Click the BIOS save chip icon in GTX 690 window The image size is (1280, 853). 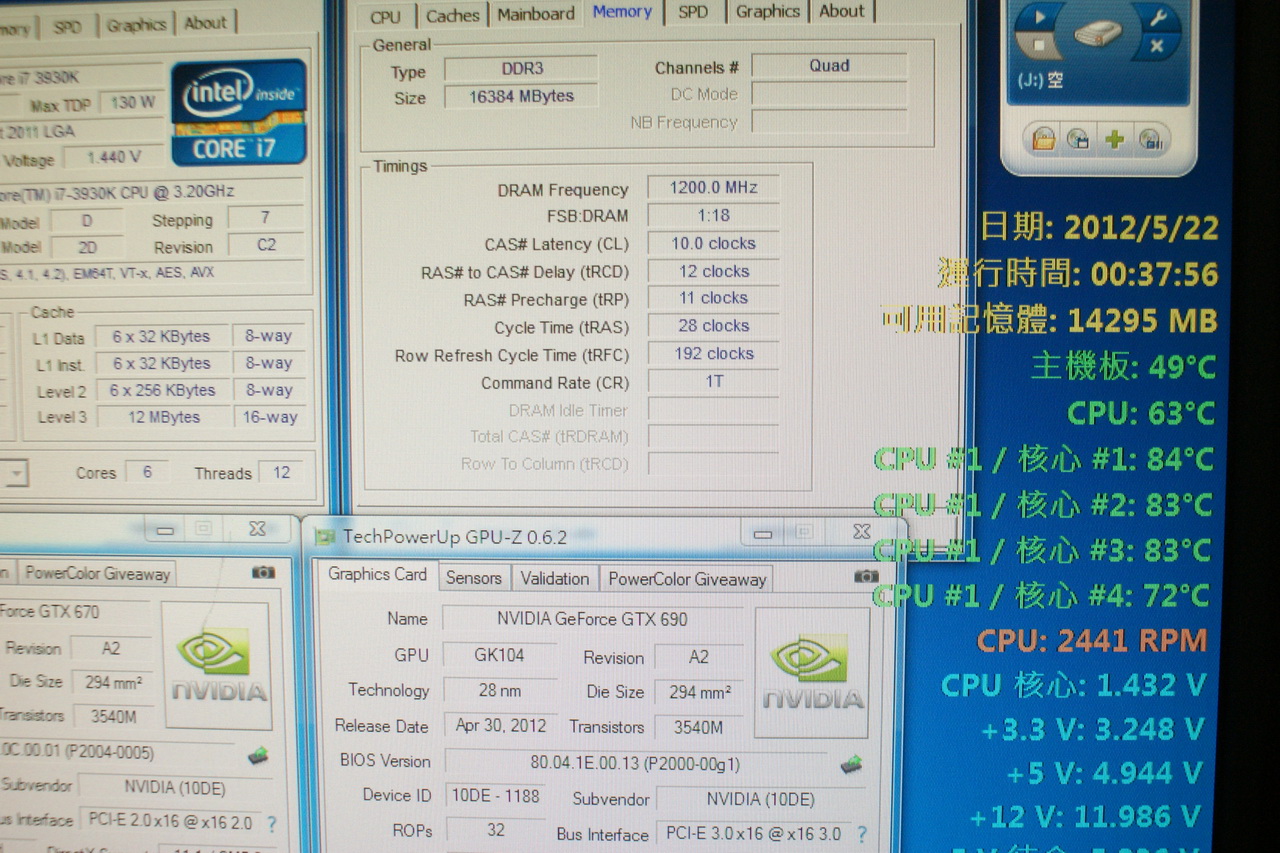point(851,764)
